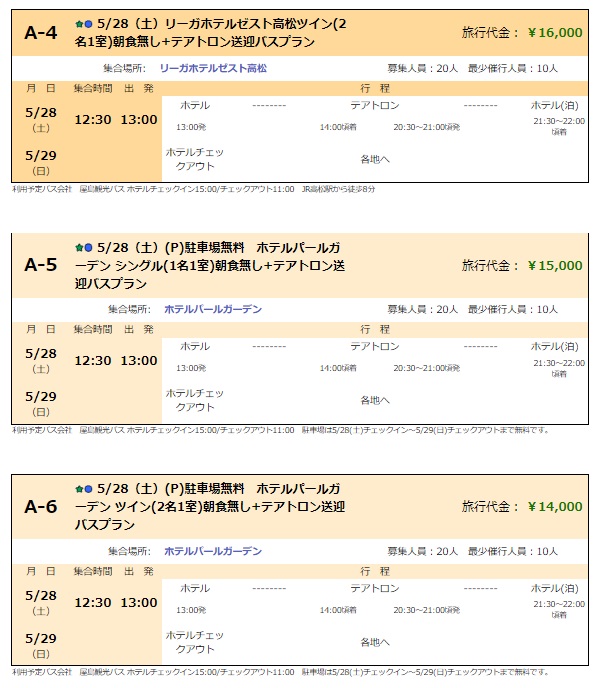
Task: Click blue circle icon in plan A-6
Action: pyautogui.click(x=88, y=489)
